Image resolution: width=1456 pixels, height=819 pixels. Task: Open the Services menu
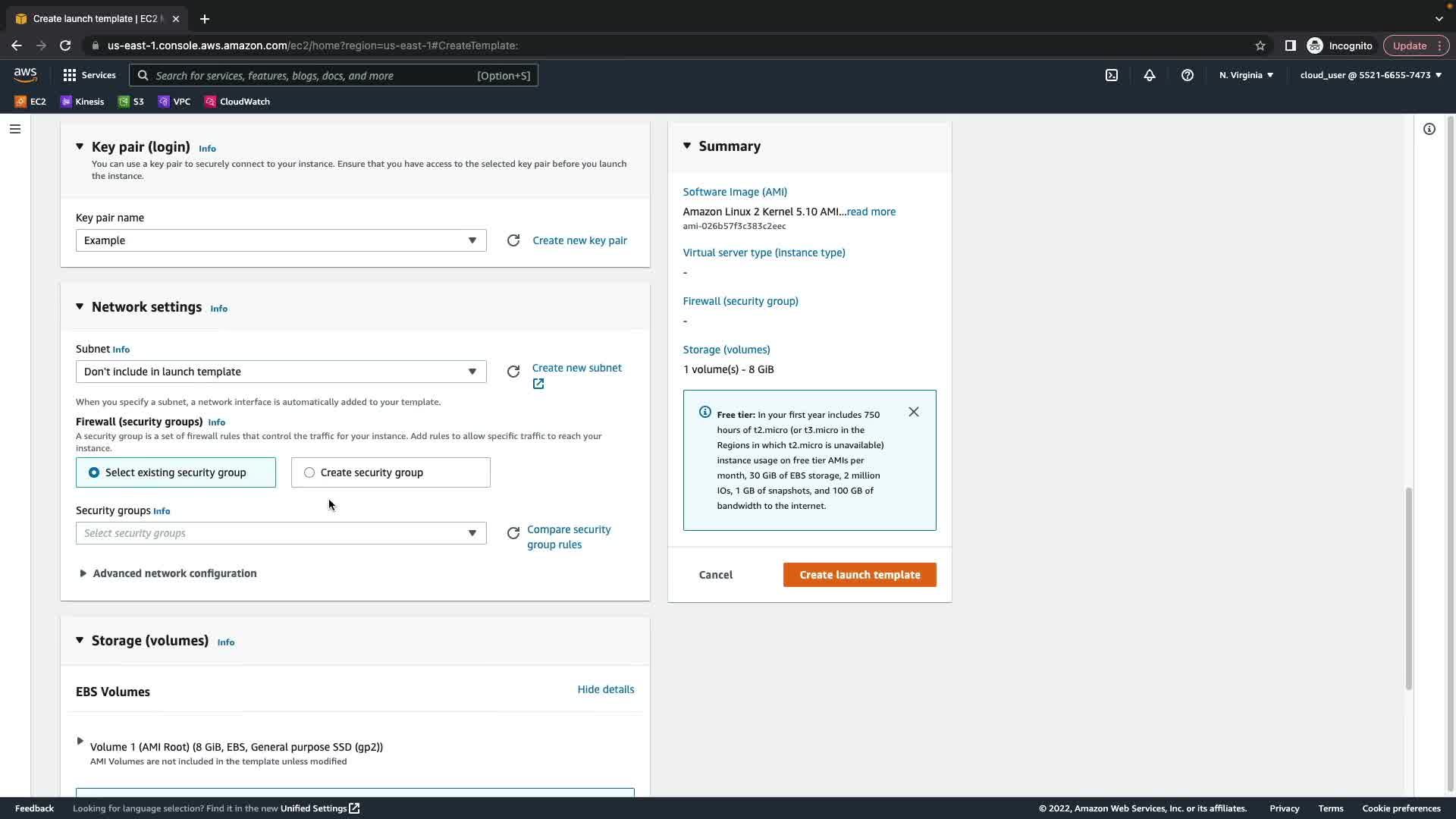89,75
